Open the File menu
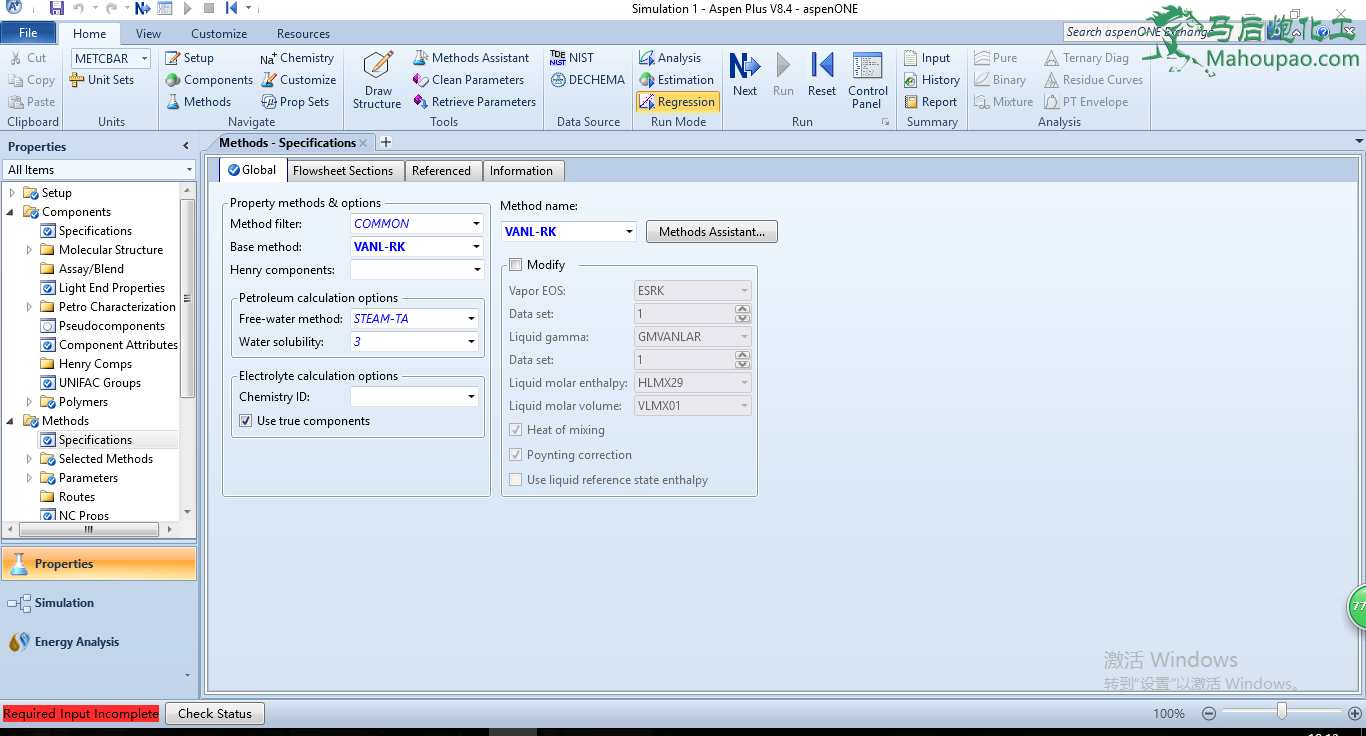Image resolution: width=1366 pixels, height=736 pixels. pos(28,33)
